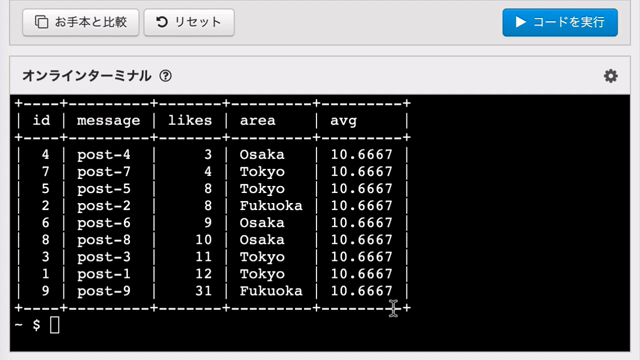This screenshot has width=640, height=360.
Task: Click likes value 11 in post-3 row
Action: (x=203, y=257)
